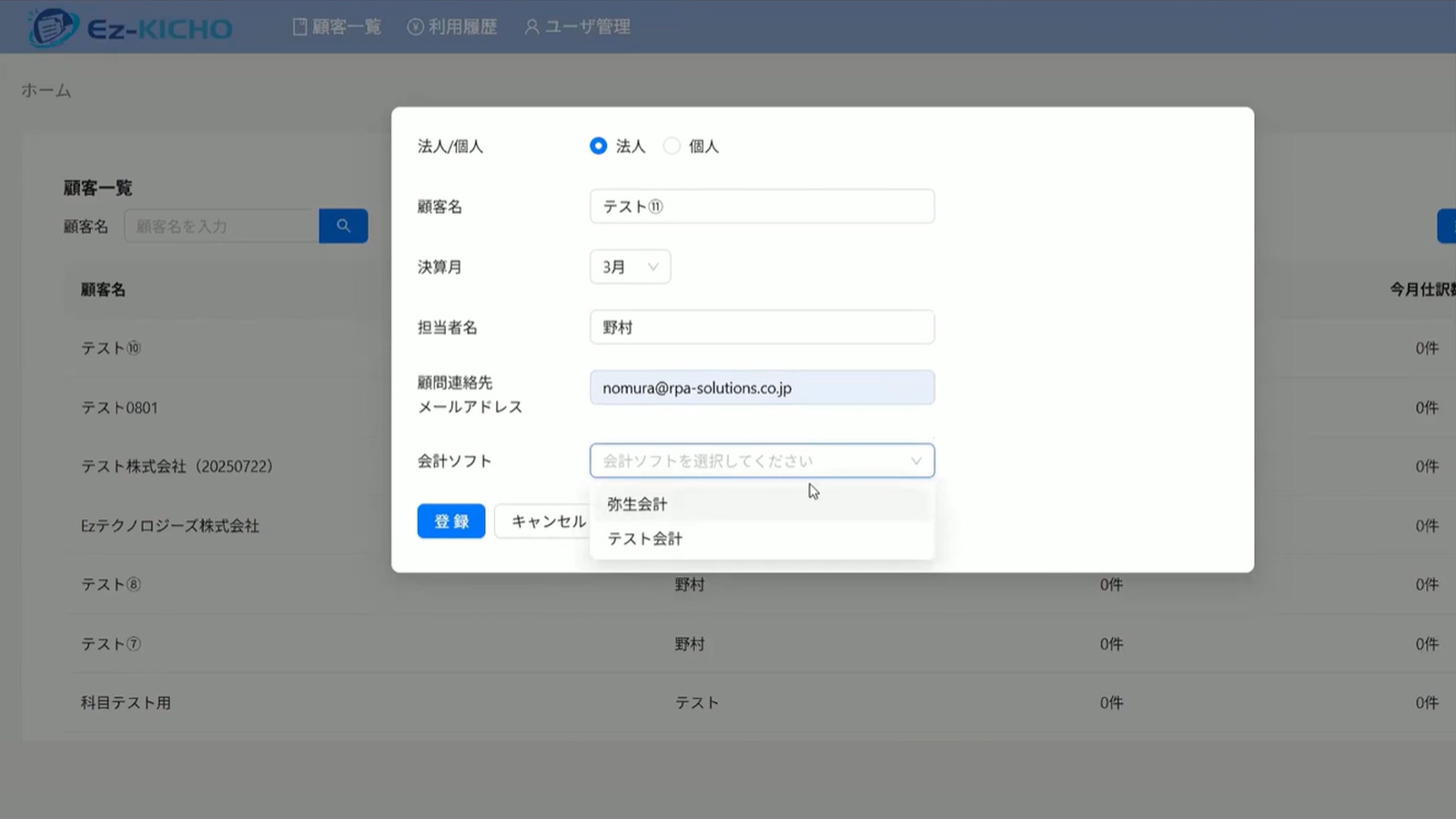The image size is (1456, 819).
Task: Click the 顧客名 field containing テスト⑪
Action: coord(762,207)
